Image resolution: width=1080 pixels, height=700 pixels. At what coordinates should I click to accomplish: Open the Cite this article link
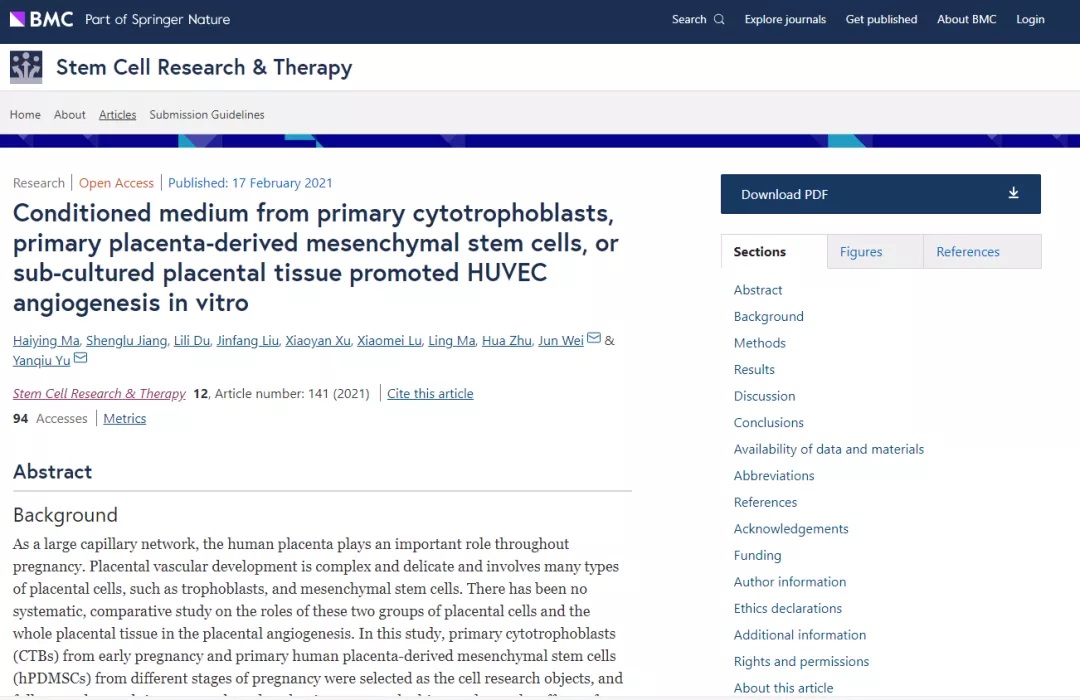pos(430,394)
